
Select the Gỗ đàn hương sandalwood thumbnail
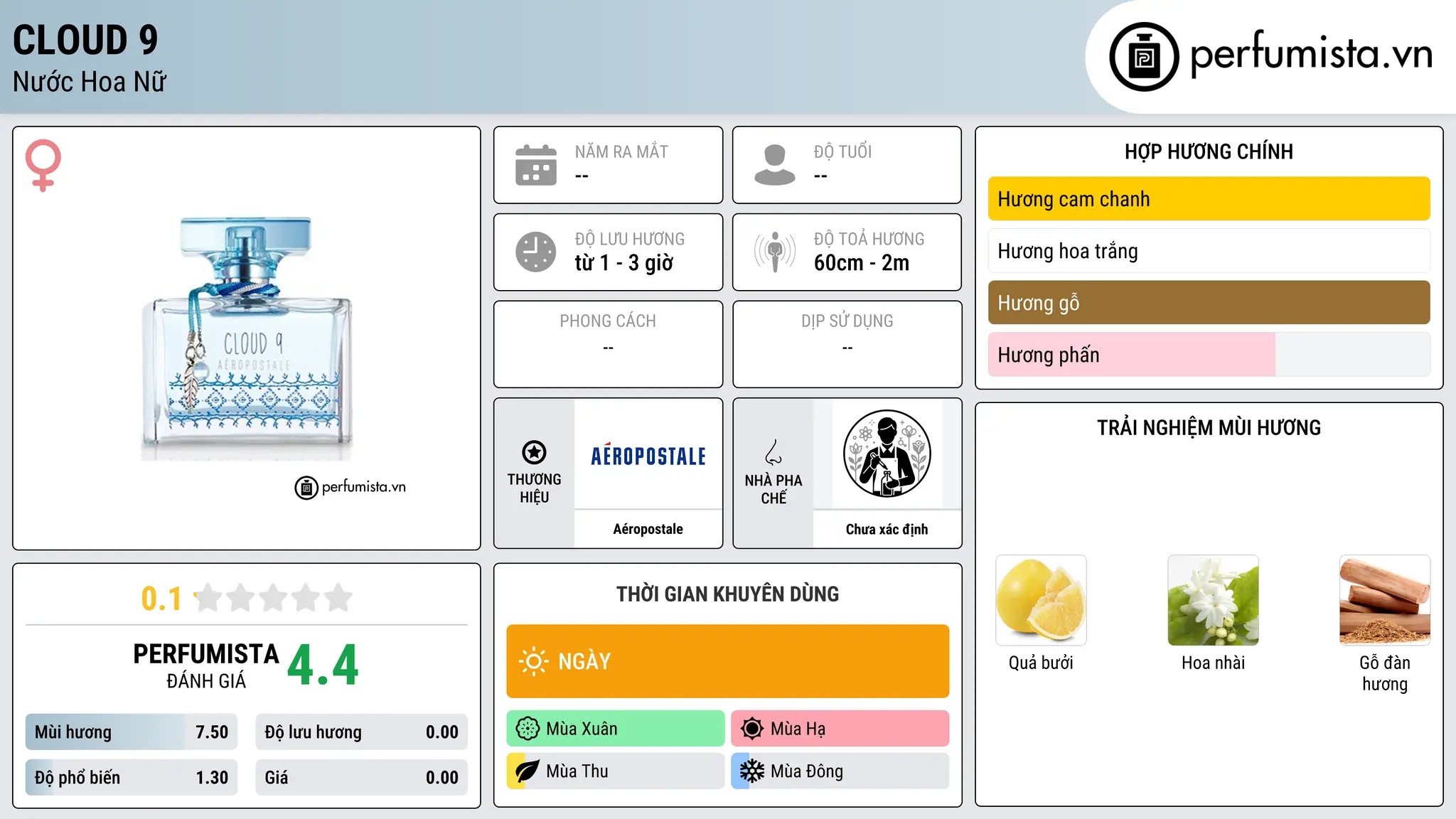point(1385,600)
